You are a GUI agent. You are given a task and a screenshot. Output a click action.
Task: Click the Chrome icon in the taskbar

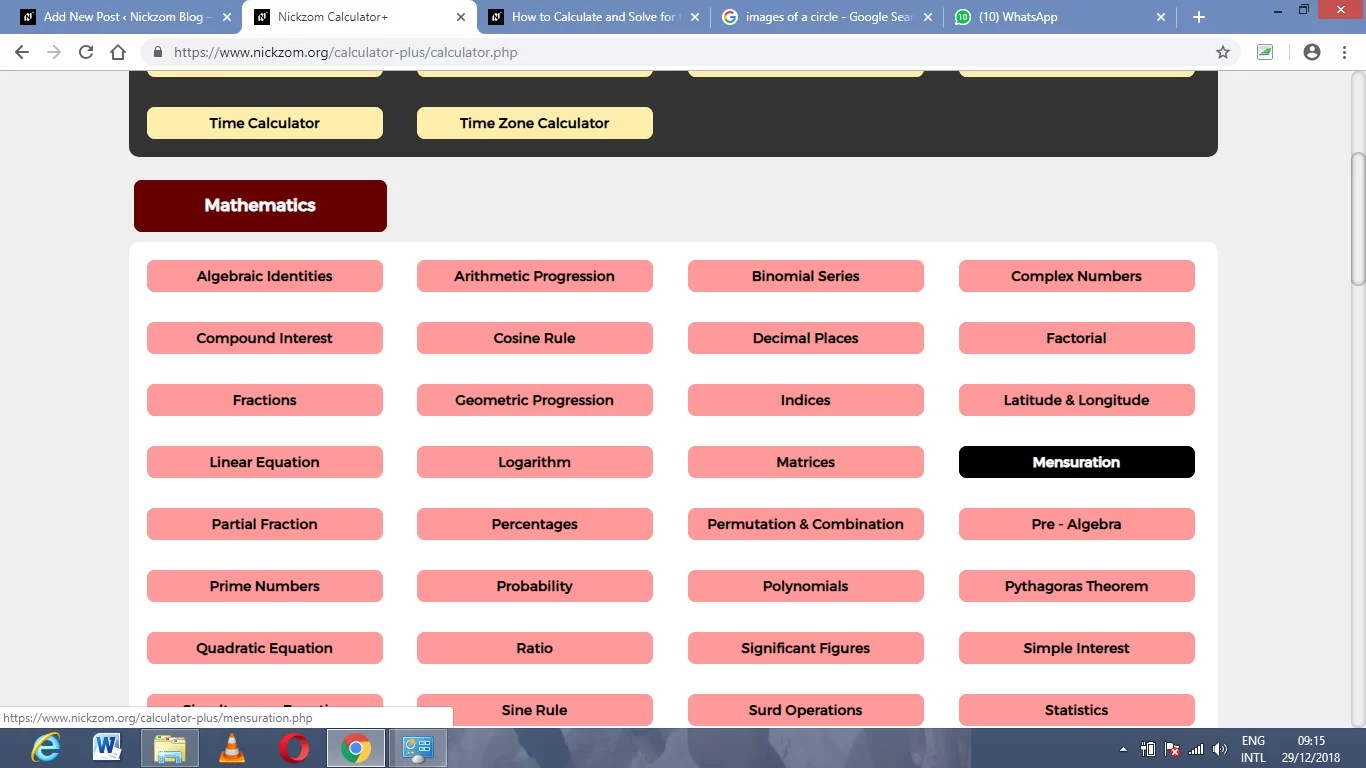356,748
